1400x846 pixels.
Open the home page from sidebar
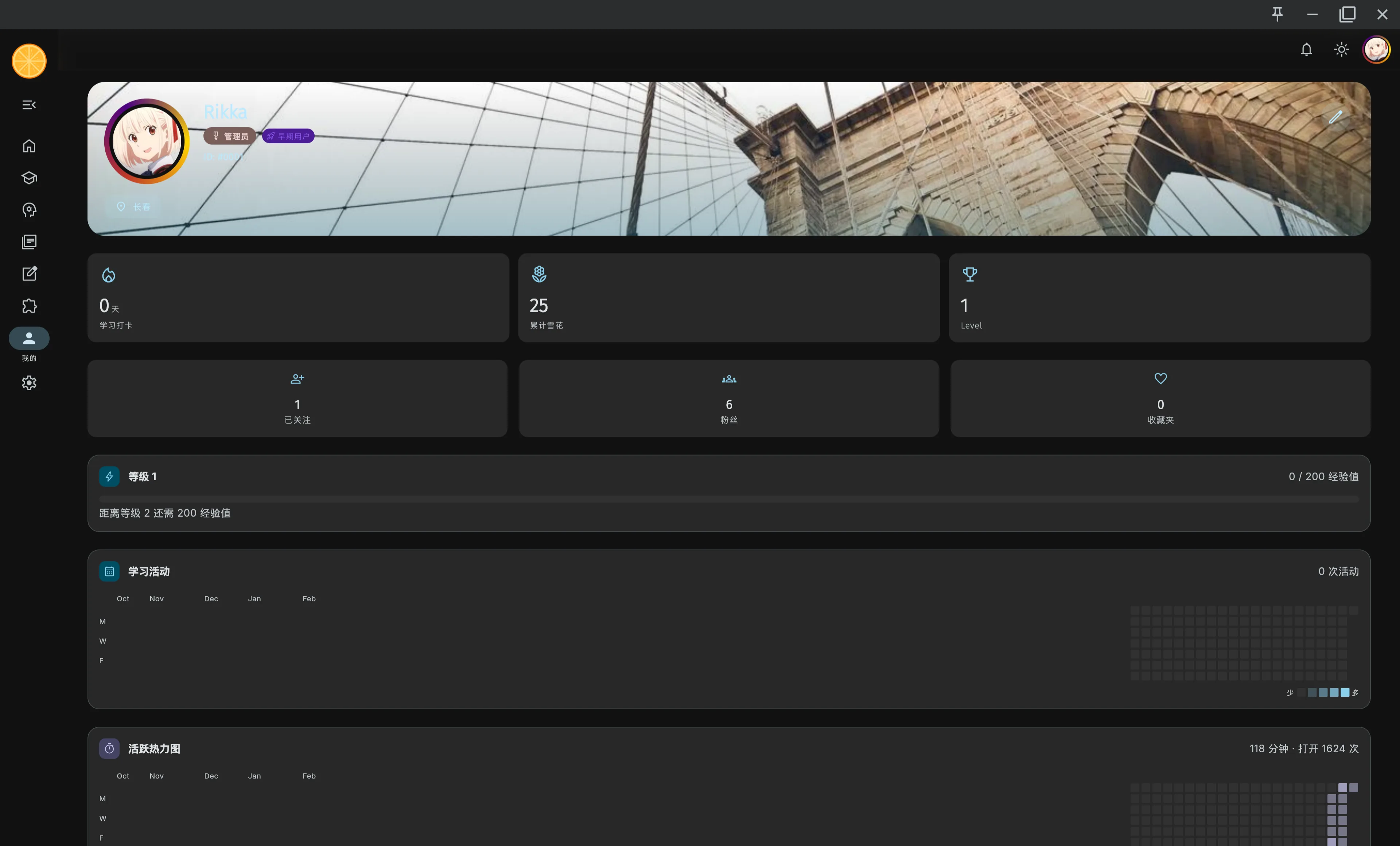point(29,146)
